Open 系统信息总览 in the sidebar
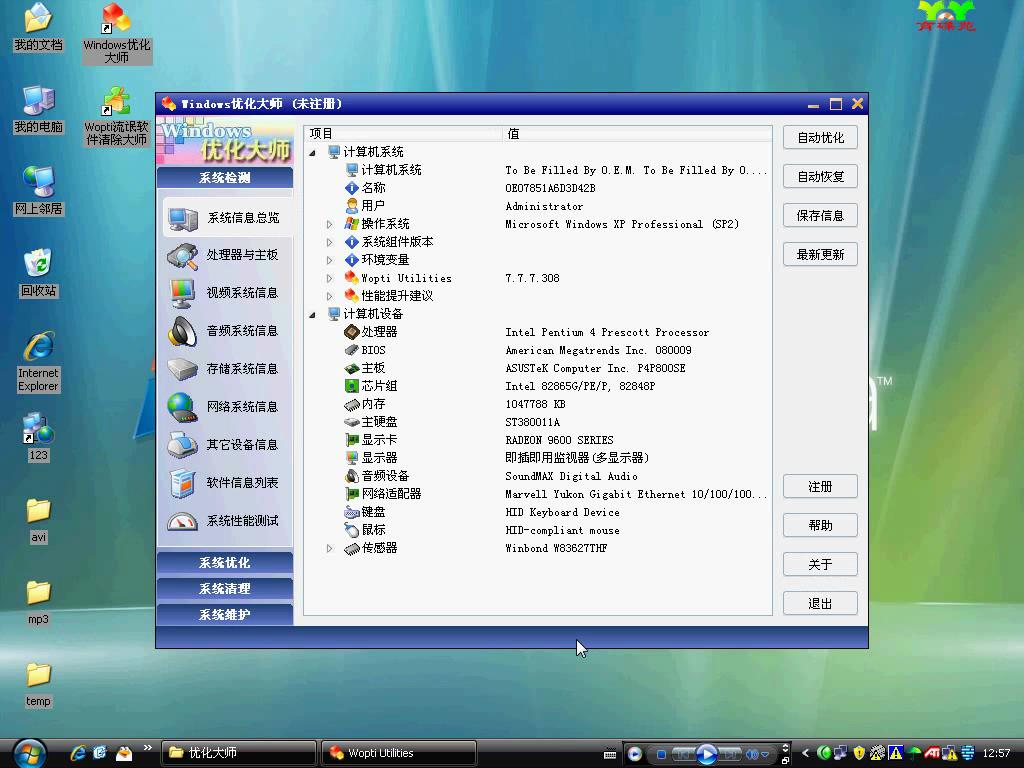The width and height of the screenshot is (1024, 768). pyautogui.click(x=226, y=217)
